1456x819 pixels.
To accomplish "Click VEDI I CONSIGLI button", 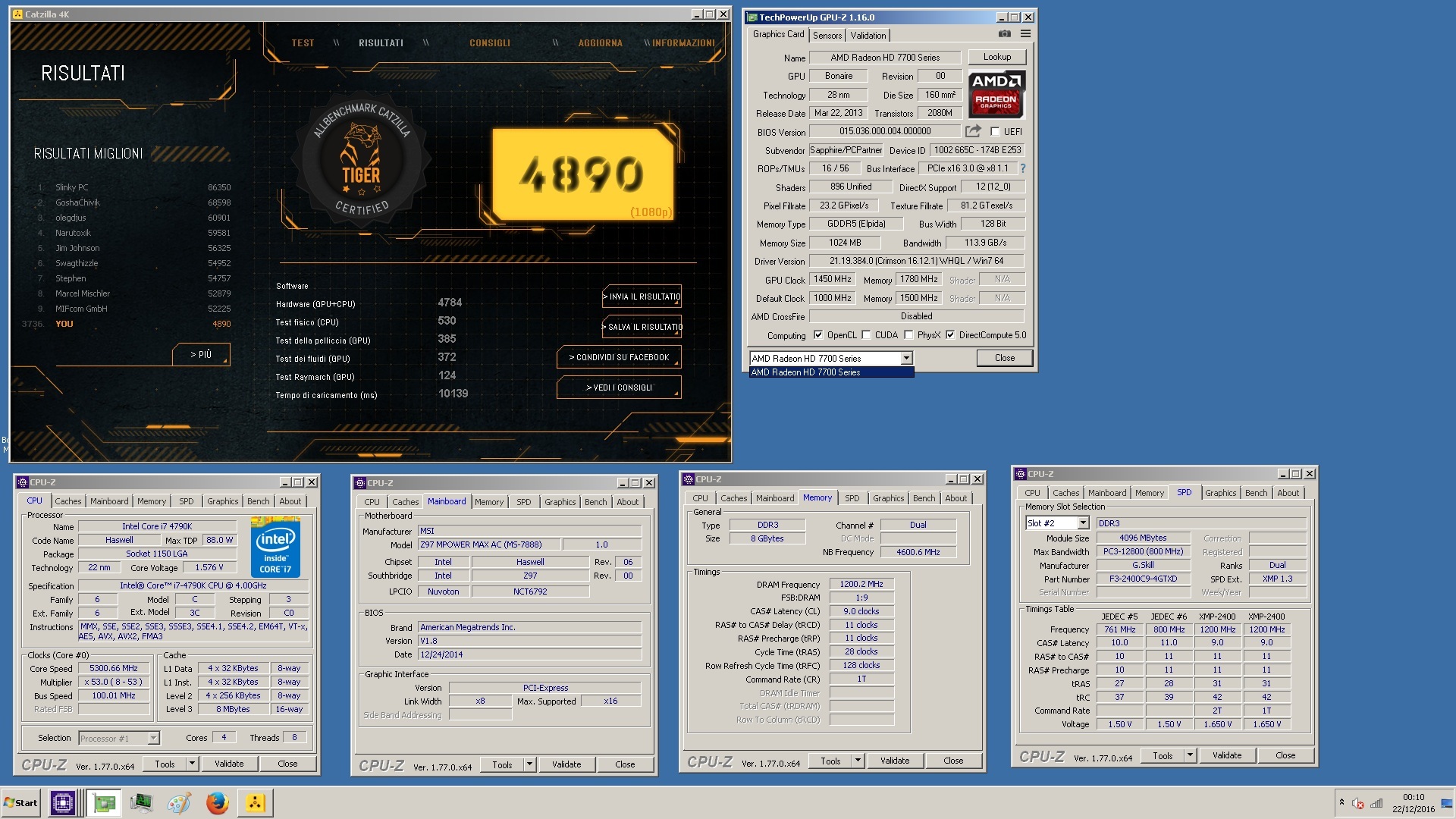I will pos(619,388).
